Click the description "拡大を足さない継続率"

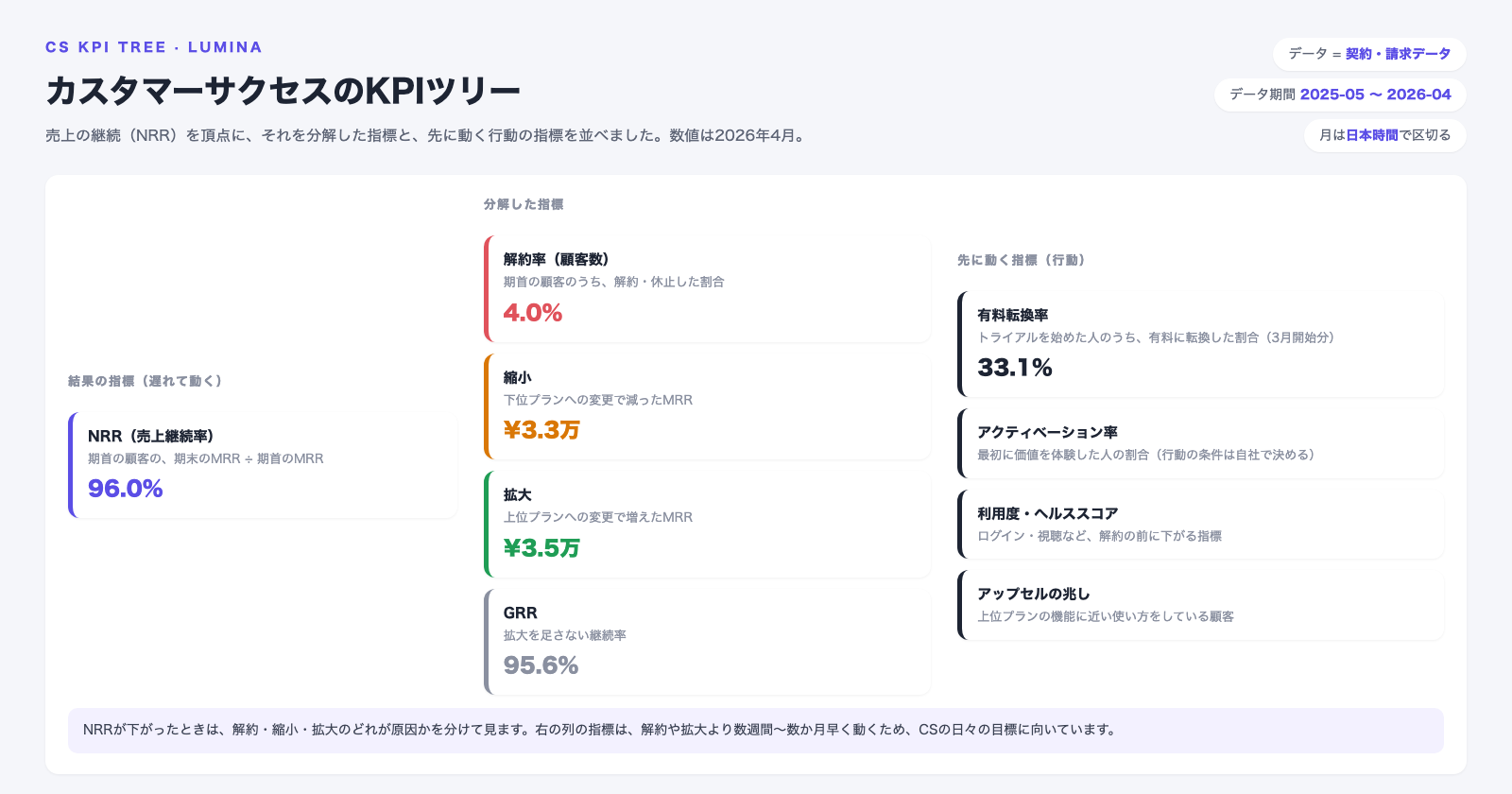[565, 635]
